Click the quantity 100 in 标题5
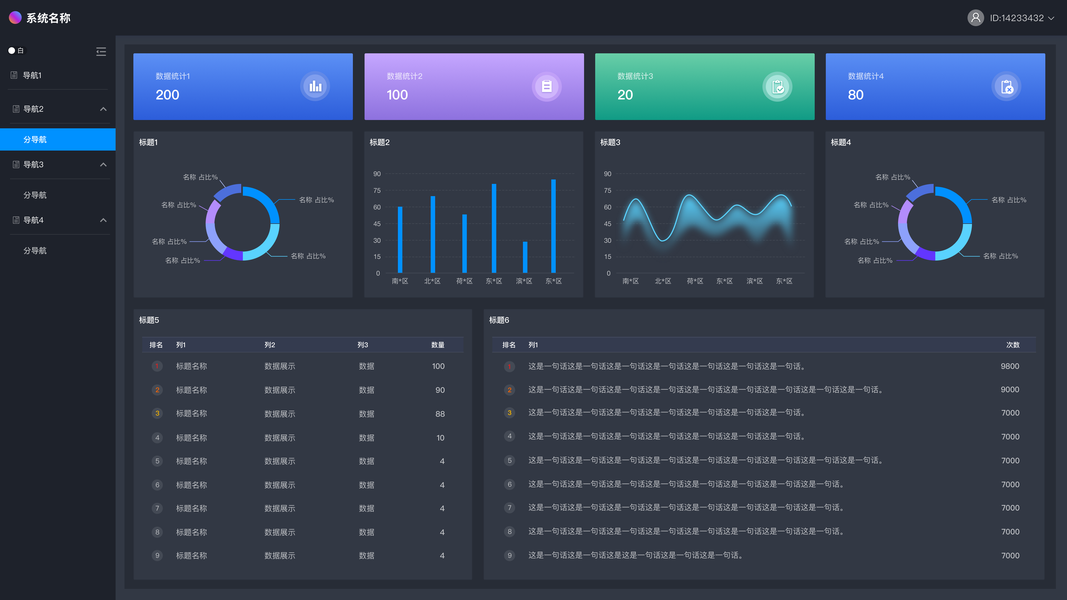This screenshot has height=600, width=1067. click(438, 366)
